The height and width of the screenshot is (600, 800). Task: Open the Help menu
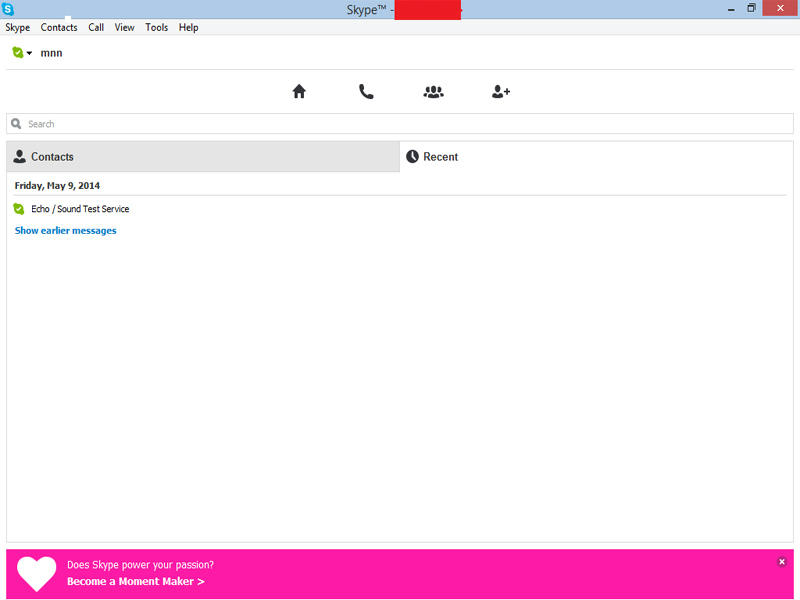188,28
